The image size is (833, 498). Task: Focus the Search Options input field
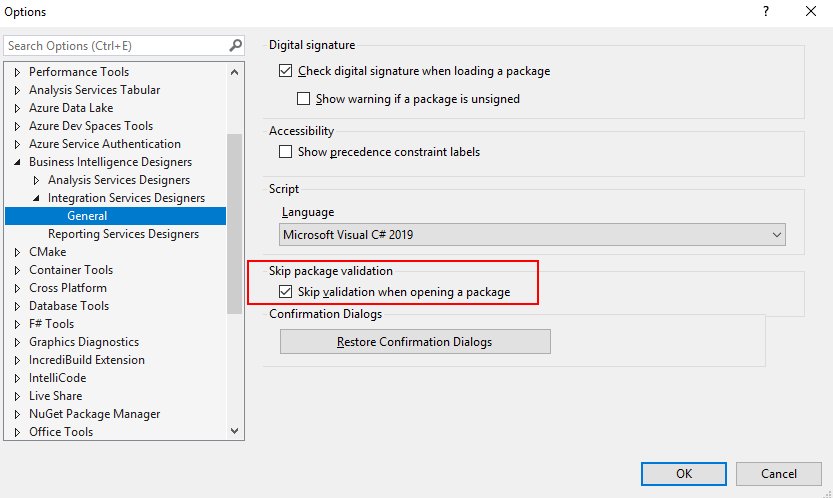(117, 46)
